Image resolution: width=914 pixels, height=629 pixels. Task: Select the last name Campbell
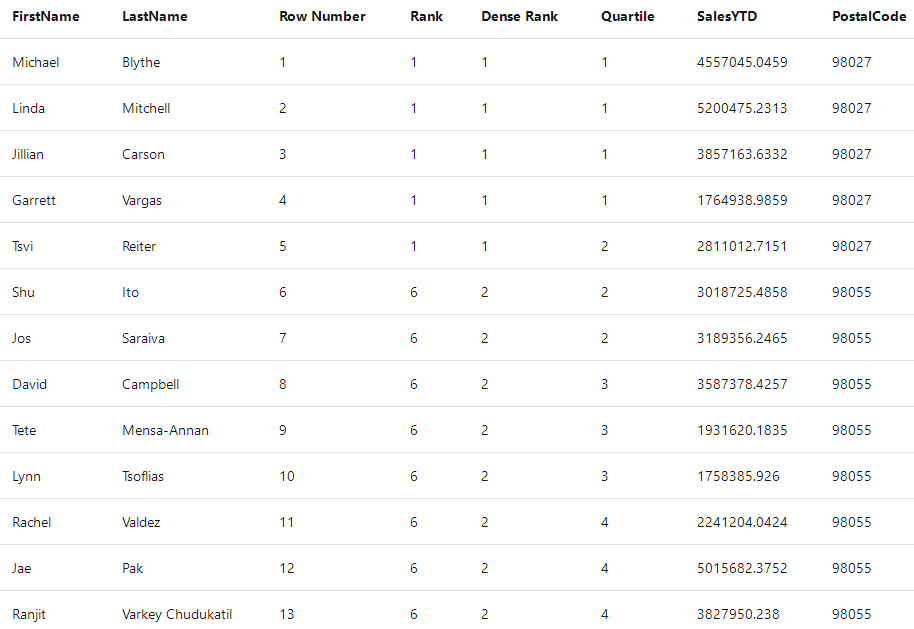150,385
